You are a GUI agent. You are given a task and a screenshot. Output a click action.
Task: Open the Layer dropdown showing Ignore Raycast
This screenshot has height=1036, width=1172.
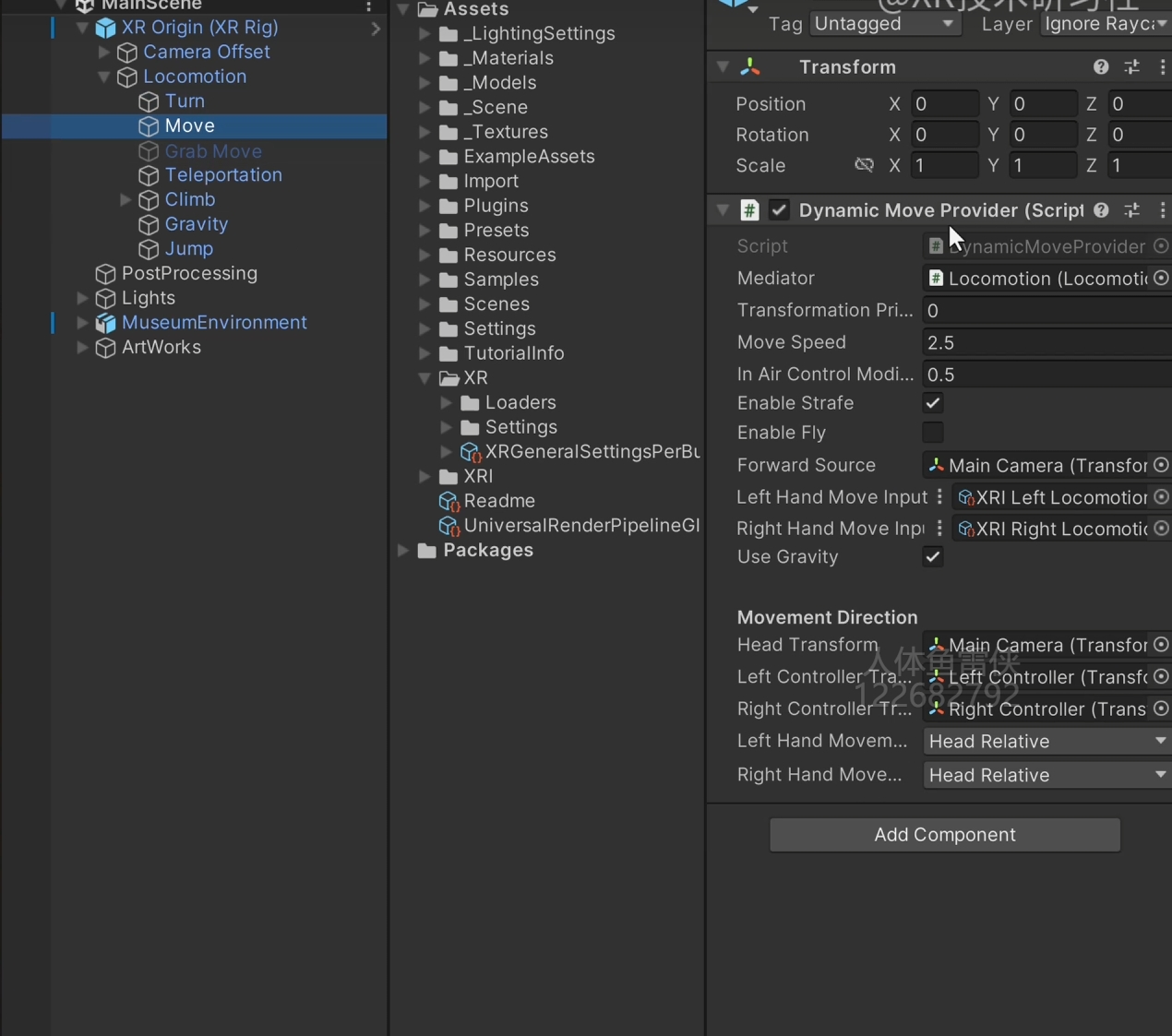click(x=1106, y=23)
